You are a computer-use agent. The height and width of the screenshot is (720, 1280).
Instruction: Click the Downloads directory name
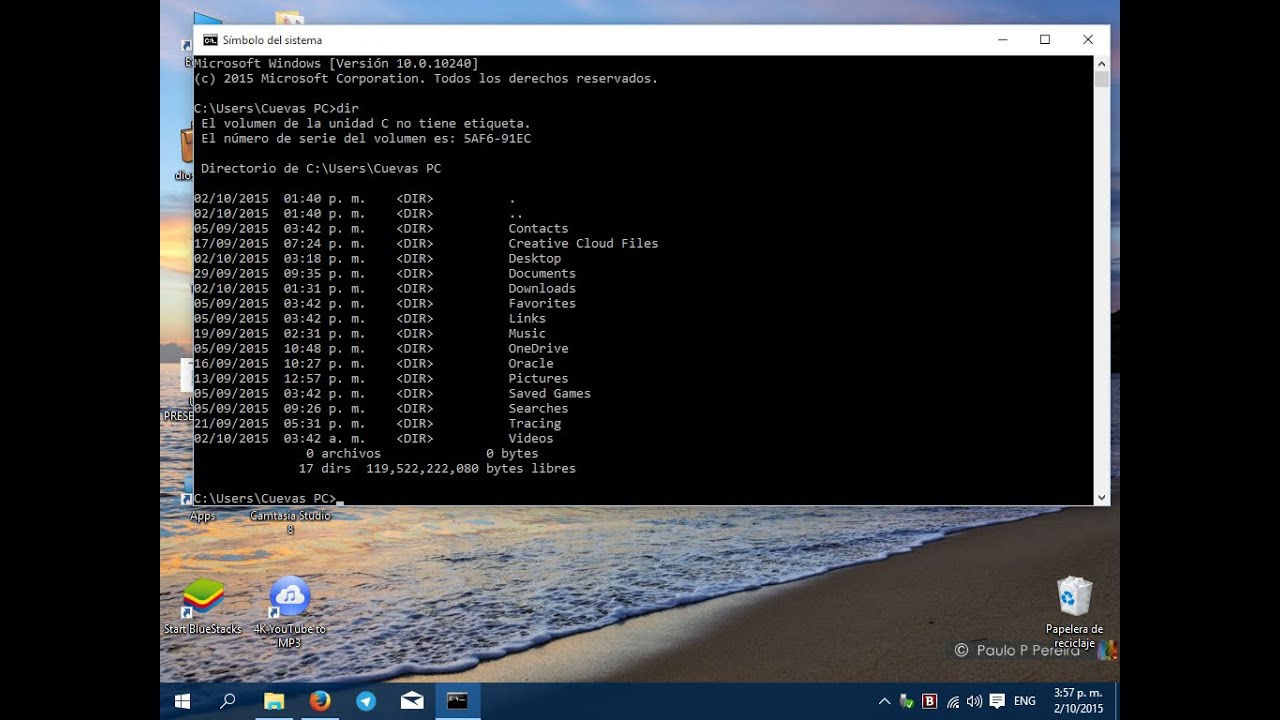(542, 289)
